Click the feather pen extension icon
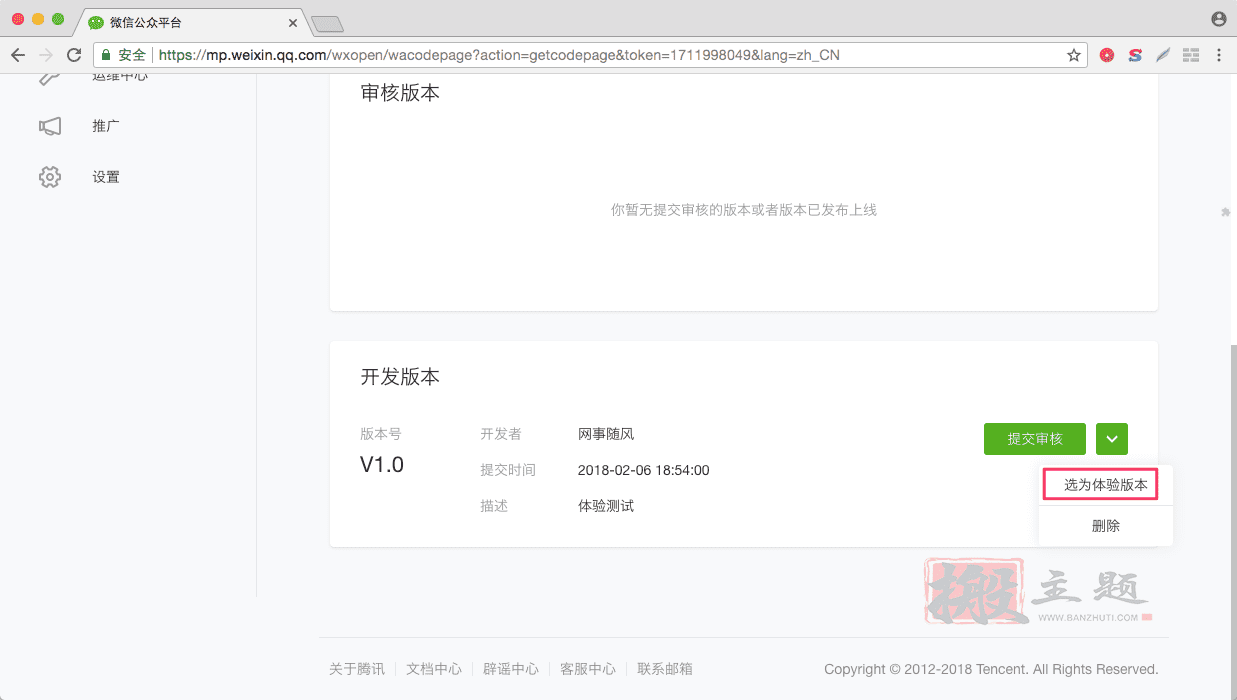This screenshot has height=700, width=1237. (x=1162, y=55)
